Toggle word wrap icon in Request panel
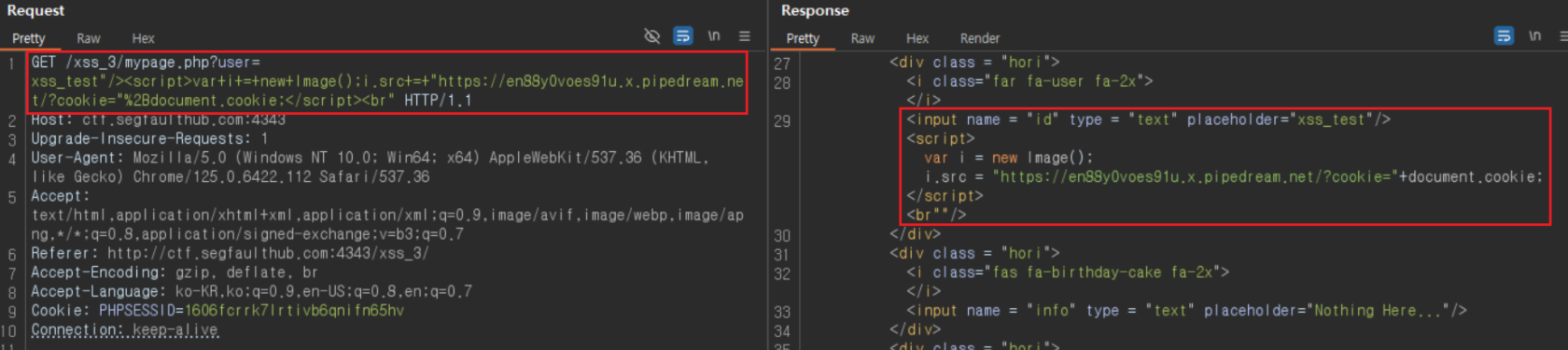1568x350 pixels. tap(683, 36)
